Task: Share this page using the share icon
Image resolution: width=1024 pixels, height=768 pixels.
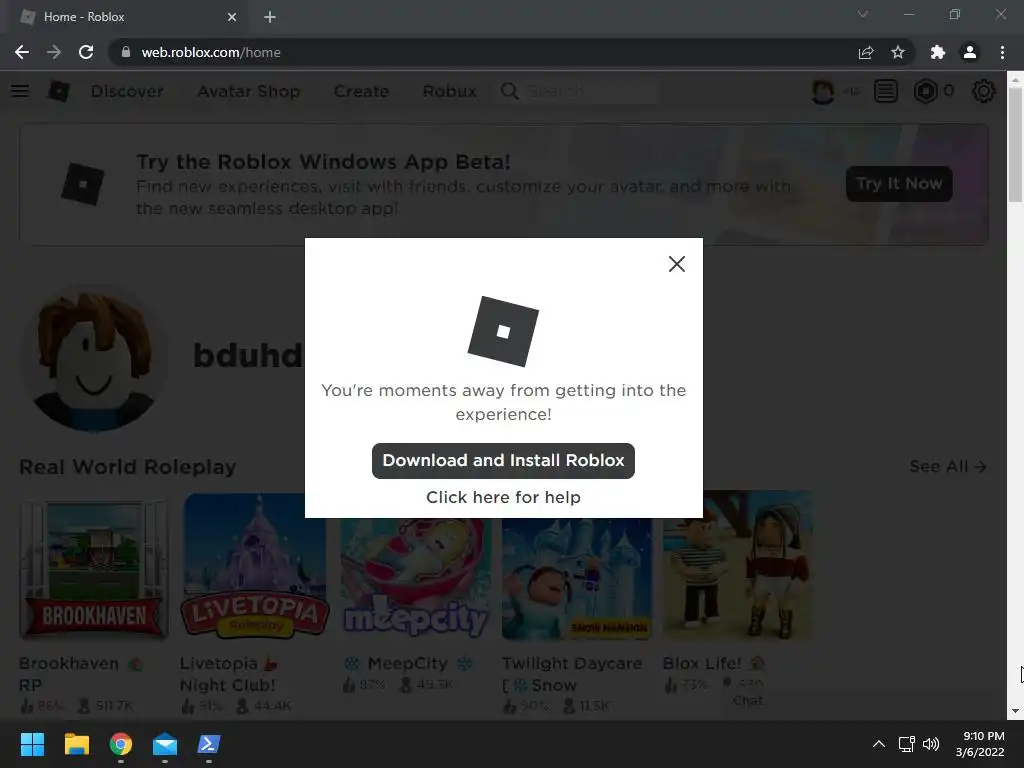Action: click(866, 52)
